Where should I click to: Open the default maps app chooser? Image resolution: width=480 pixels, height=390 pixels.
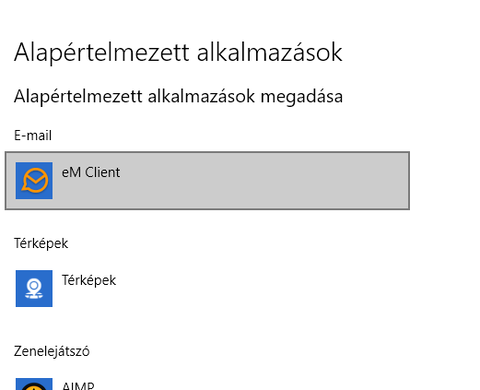tap(207, 288)
